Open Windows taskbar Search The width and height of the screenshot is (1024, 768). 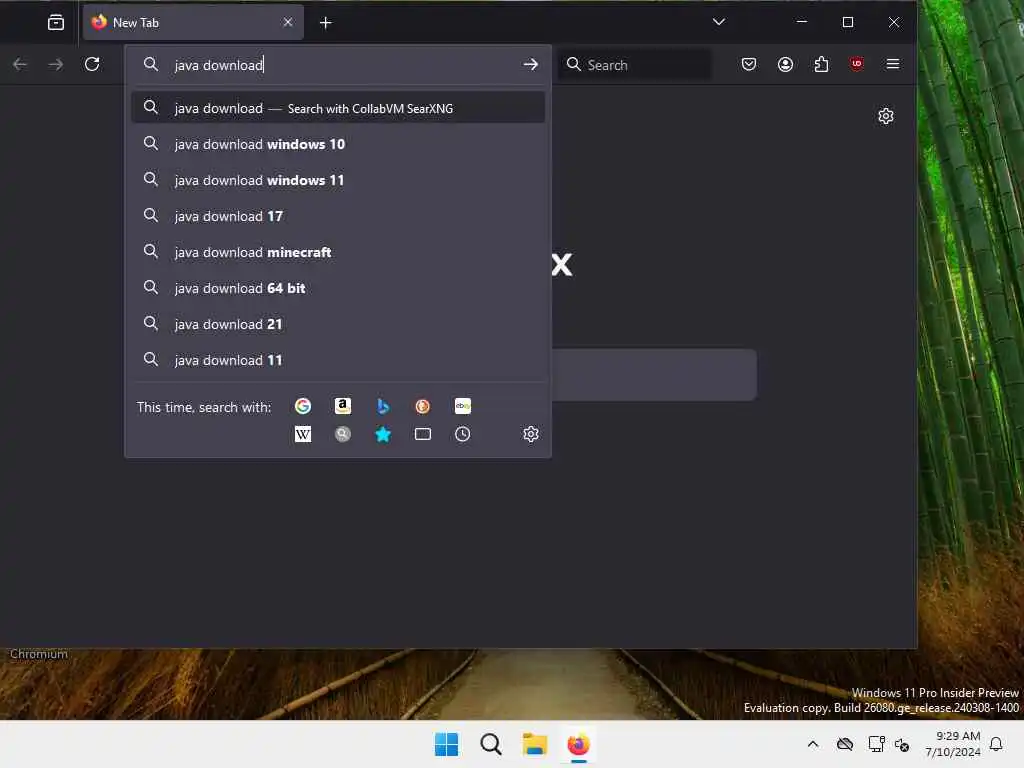click(490, 744)
